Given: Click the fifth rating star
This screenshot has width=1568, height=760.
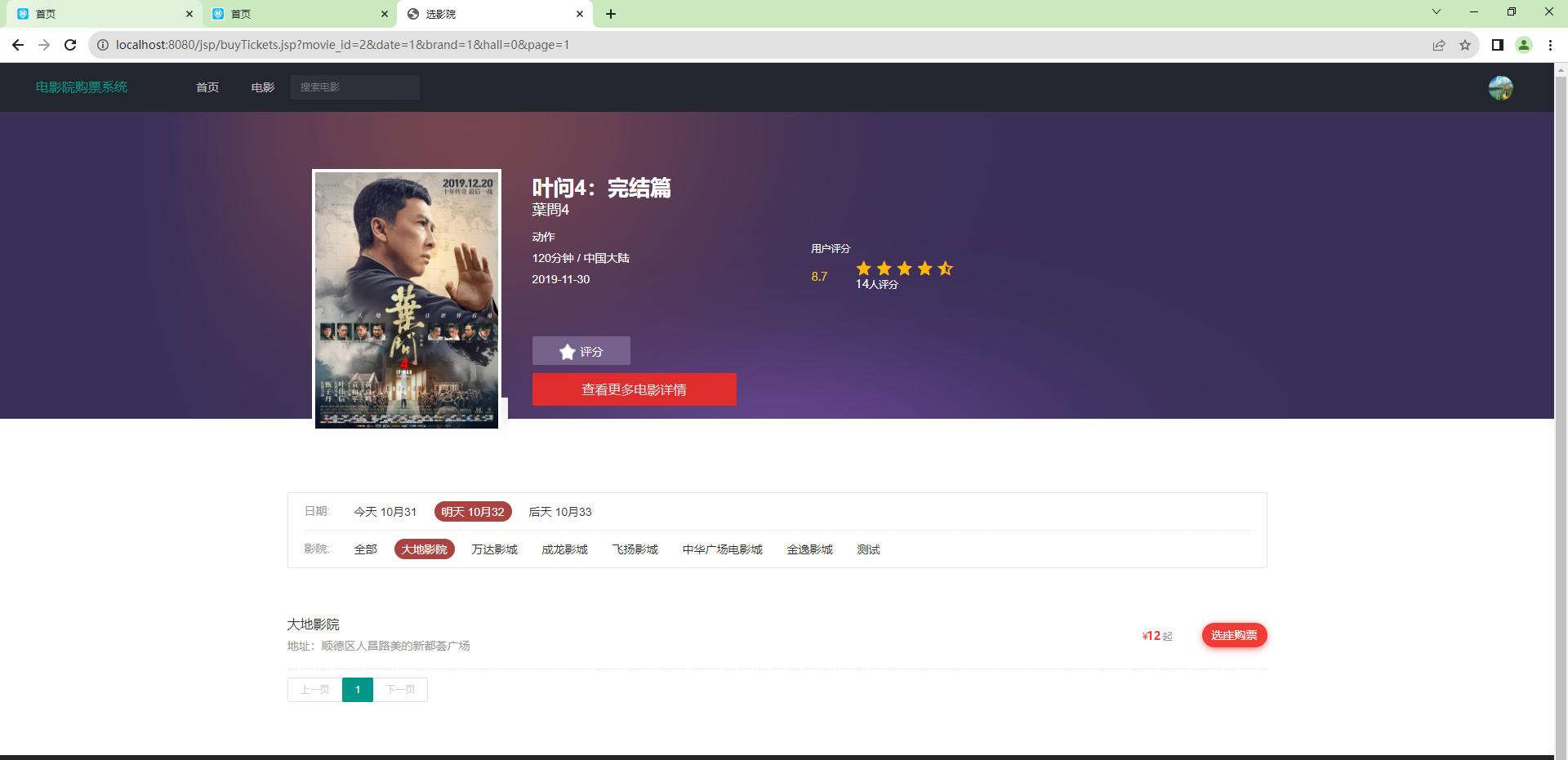Looking at the screenshot, I should pyautogui.click(x=945, y=268).
